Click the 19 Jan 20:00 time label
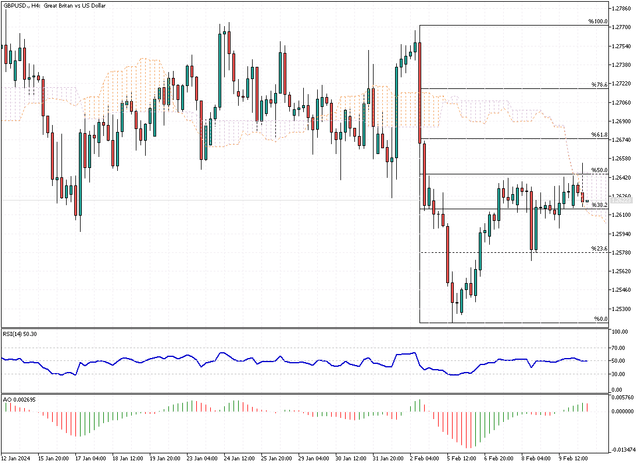Image resolution: width=639 pixels, height=465 pixels. pyautogui.click(x=165, y=458)
